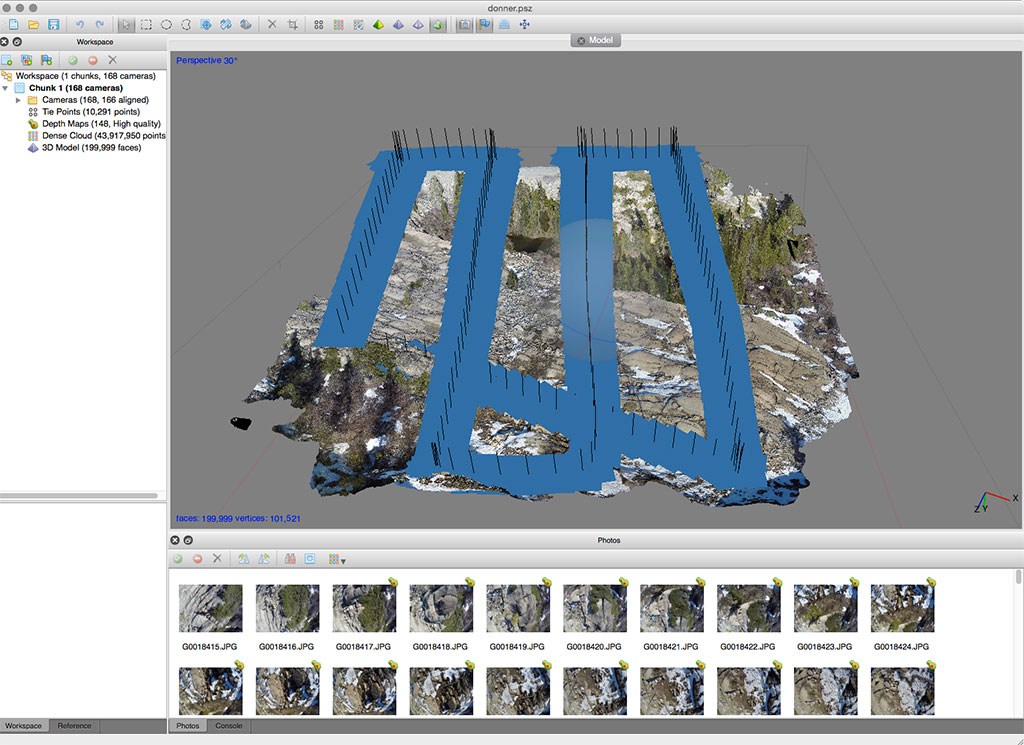Click the Reset View icon in toolbar
Image resolution: width=1024 pixels, height=745 pixels.
point(525,24)
